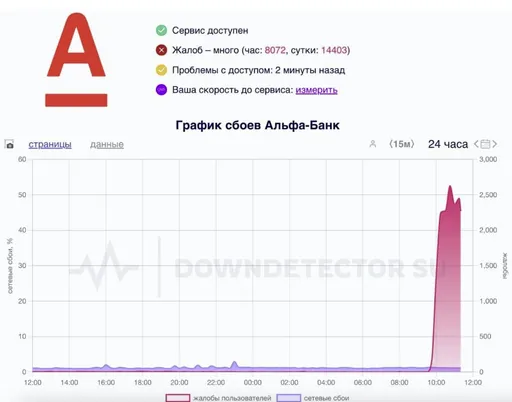Toggle сетевые сбои legend series
The height and width of the screenshot is (402, 512).
tap(313, 398)
